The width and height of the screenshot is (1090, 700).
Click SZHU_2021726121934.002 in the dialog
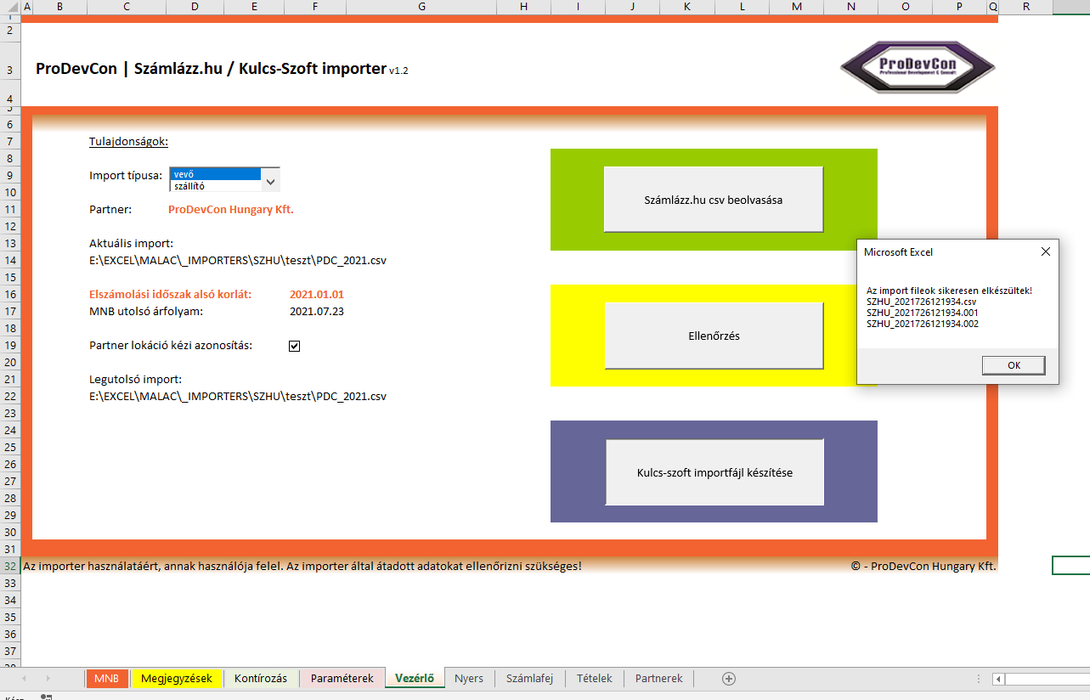[x=922, y=324]
